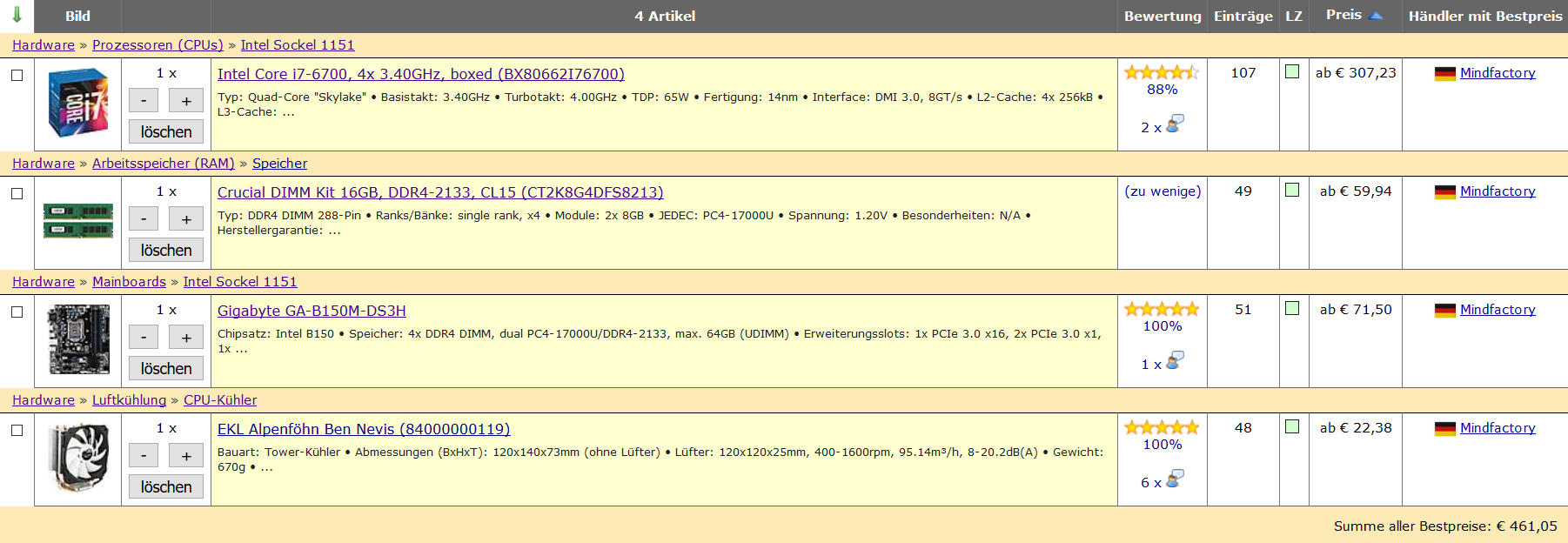Open Speicher breadcrumb link
This screenshot has width=1568, height=543.
[279, 164]
